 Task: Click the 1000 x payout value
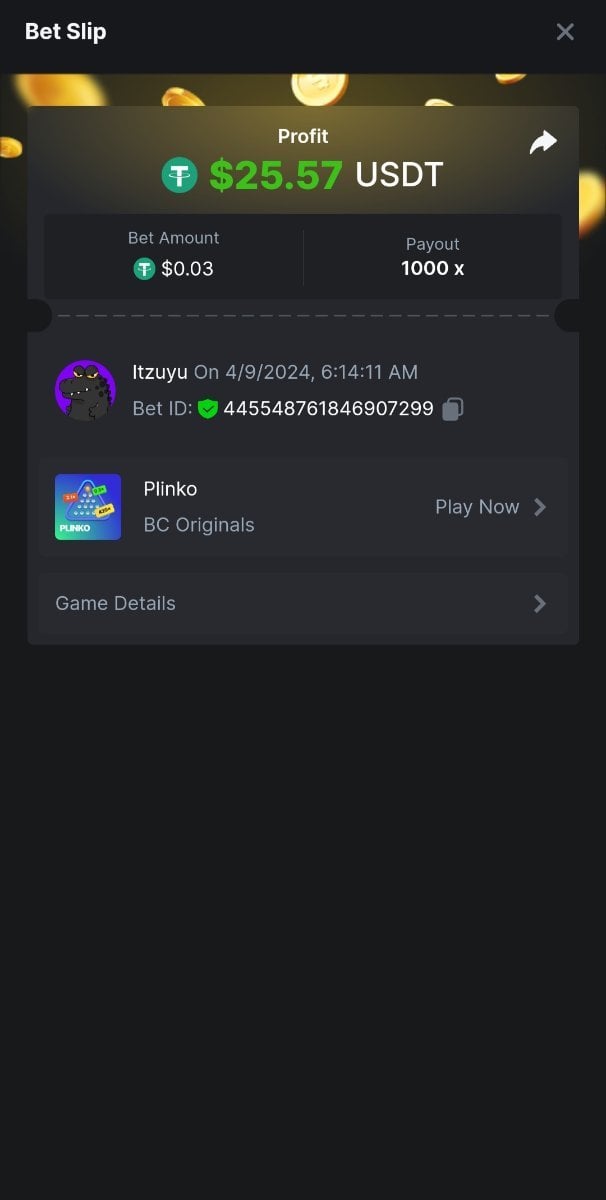point(432,268)
